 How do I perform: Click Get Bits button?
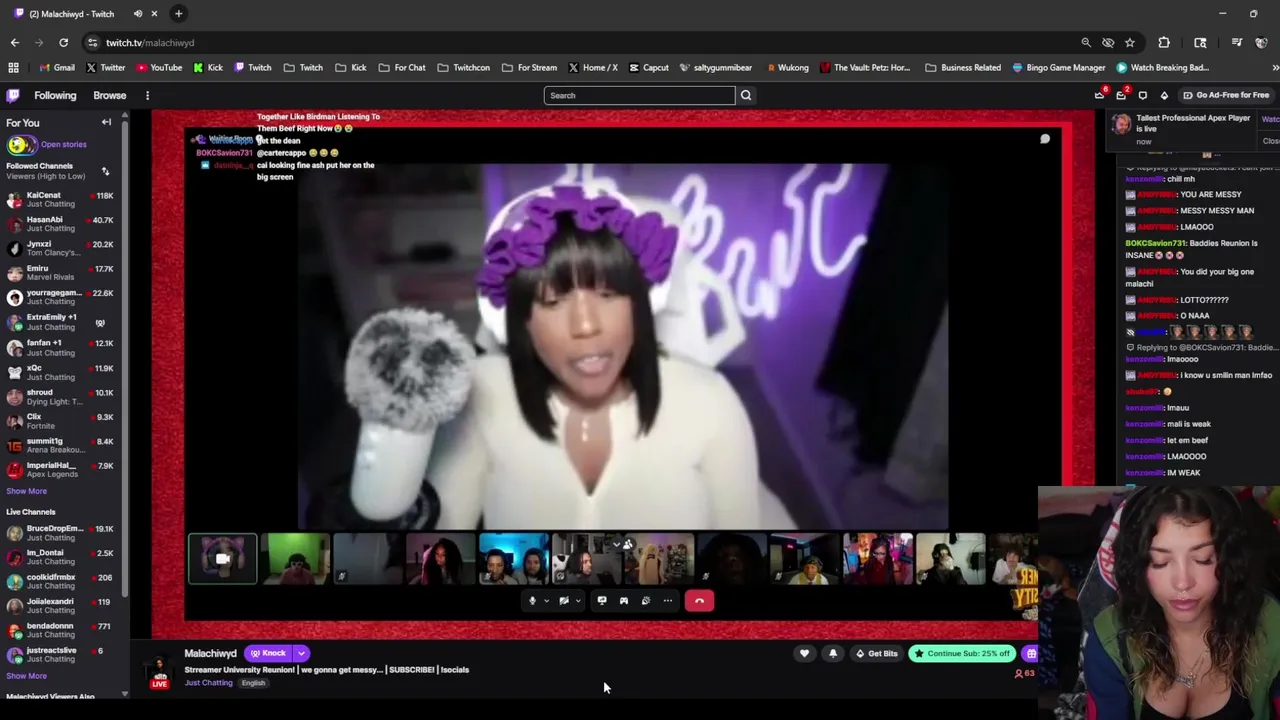tap(876, 654)
